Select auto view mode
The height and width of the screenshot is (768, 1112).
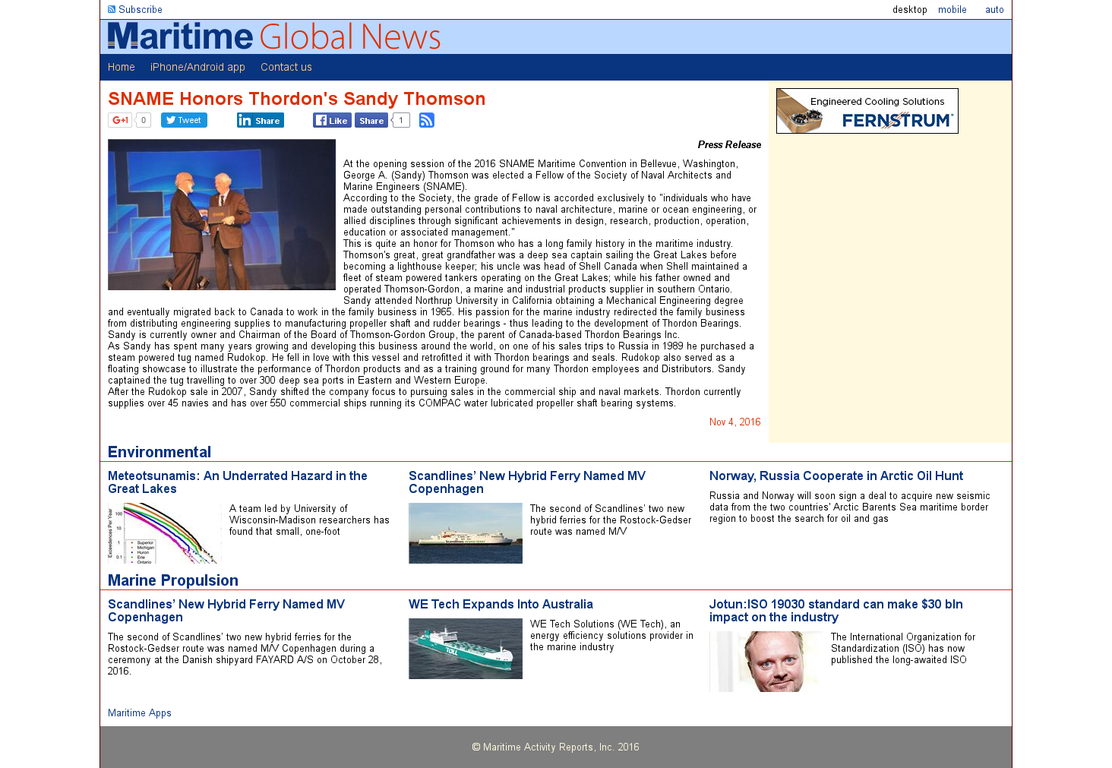click(x=994, y=9)
